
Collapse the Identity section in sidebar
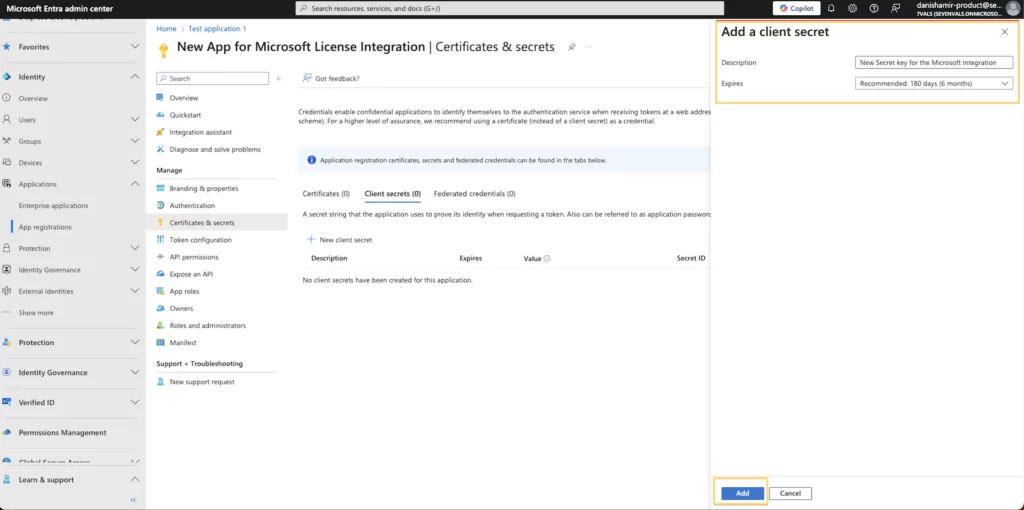[135, 77]
